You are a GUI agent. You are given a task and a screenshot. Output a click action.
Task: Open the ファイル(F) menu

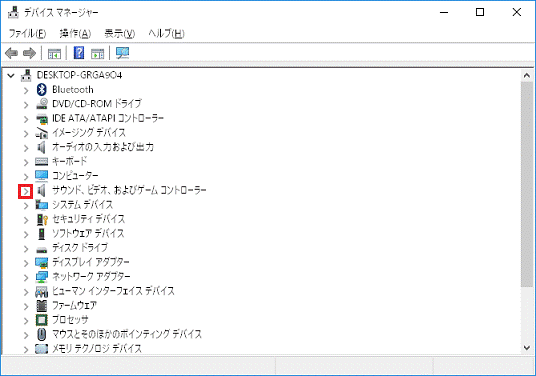coord(27,33)
